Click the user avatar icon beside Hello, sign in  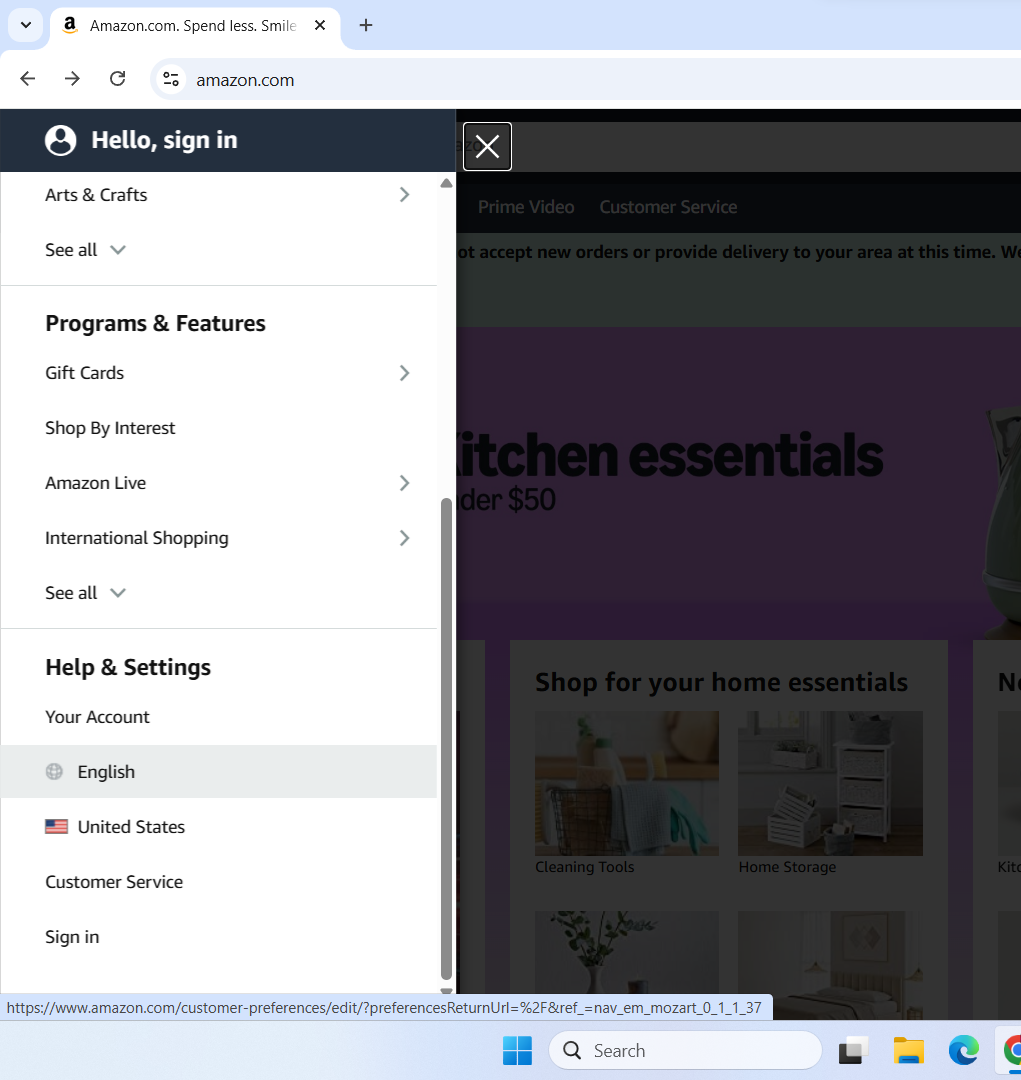[61, 141]
